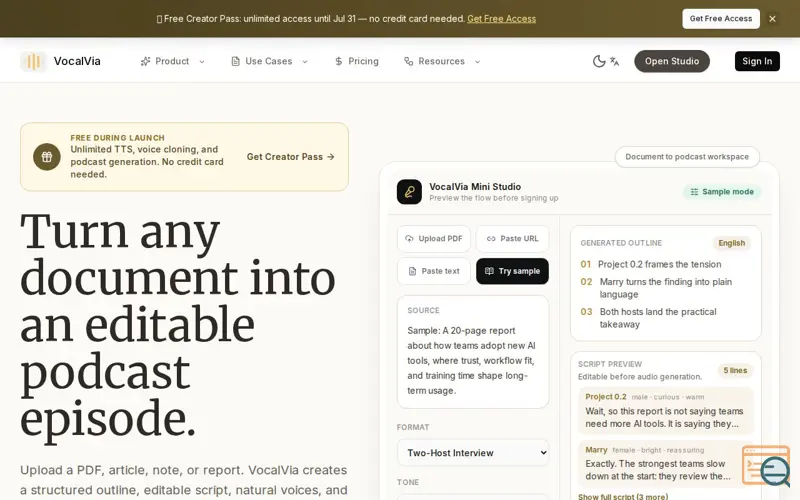
Task: Toggle dark mode moon icon
Action: point(598,61)
